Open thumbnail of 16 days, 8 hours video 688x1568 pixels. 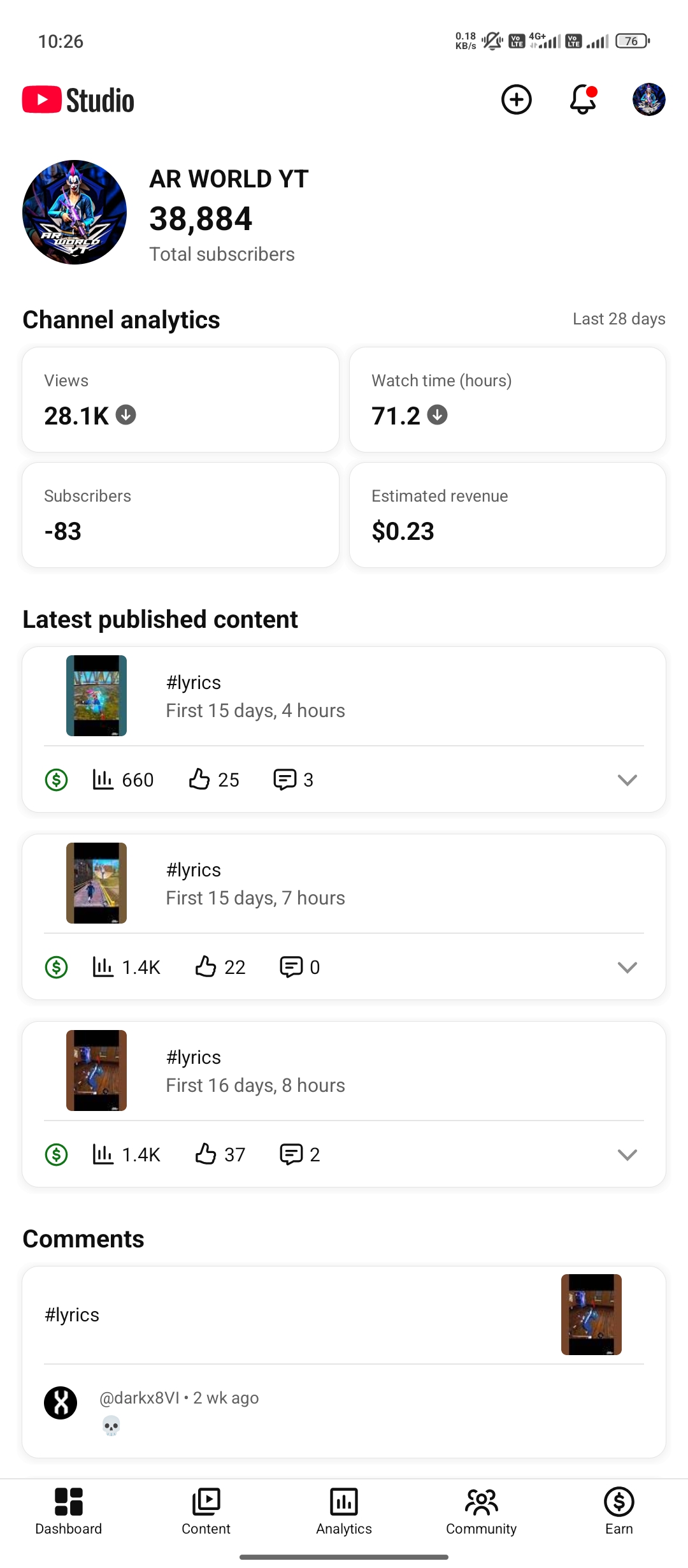point(96,1070)
